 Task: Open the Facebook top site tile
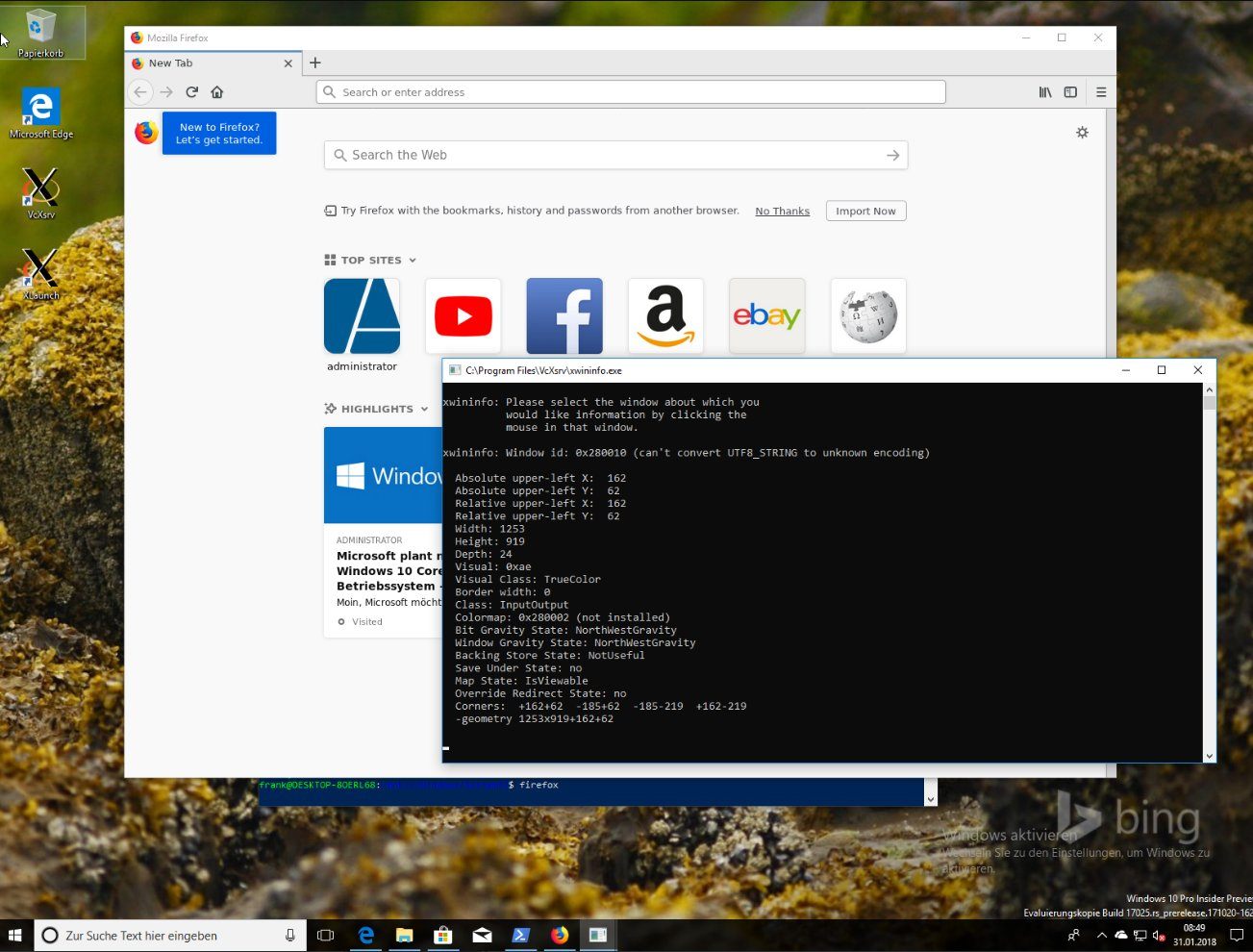click(x=564, y=316)
